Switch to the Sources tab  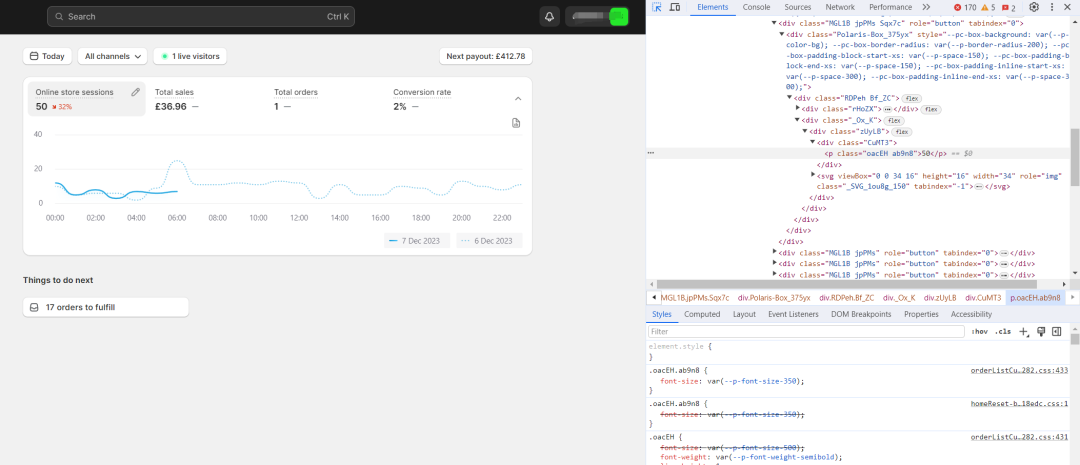coord(798,7)
